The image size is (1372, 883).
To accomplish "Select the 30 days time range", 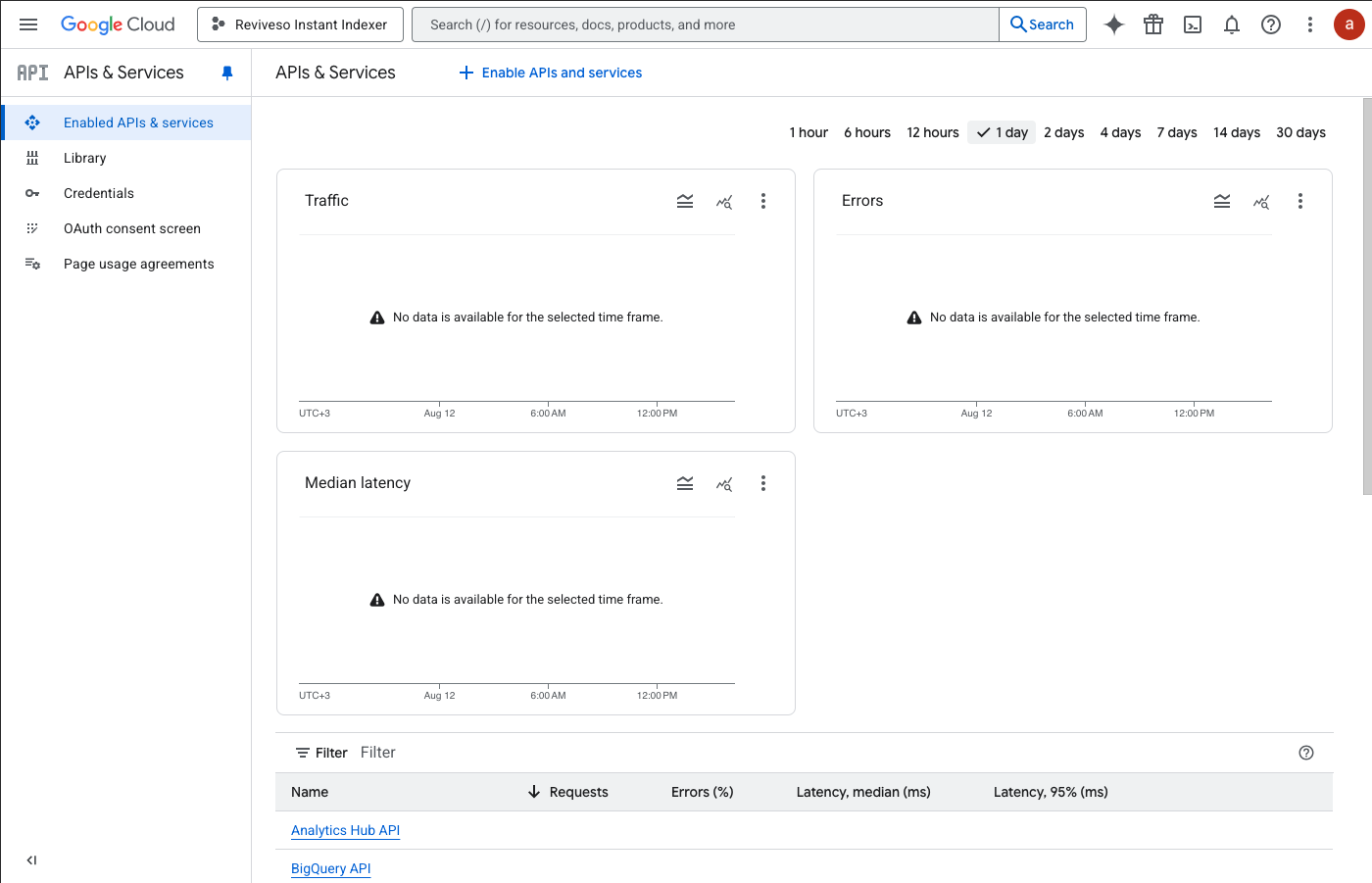I will [x=1300, y=132].
